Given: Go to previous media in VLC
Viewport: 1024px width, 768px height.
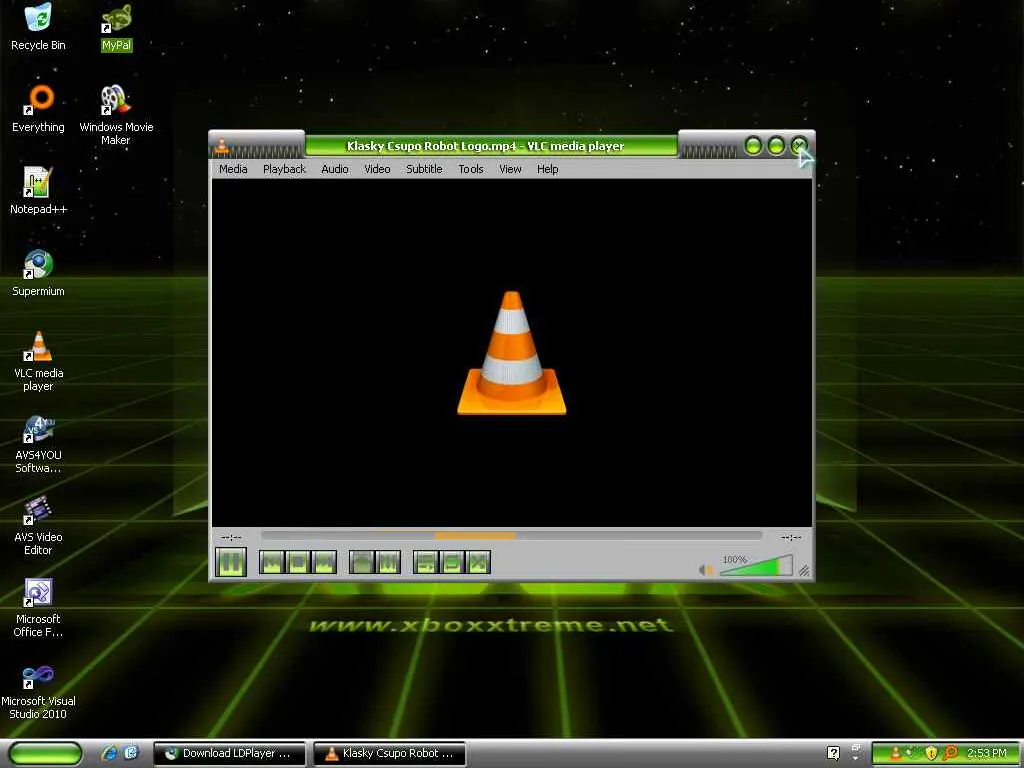Looking at the screenshot, I should pos(272,562).
